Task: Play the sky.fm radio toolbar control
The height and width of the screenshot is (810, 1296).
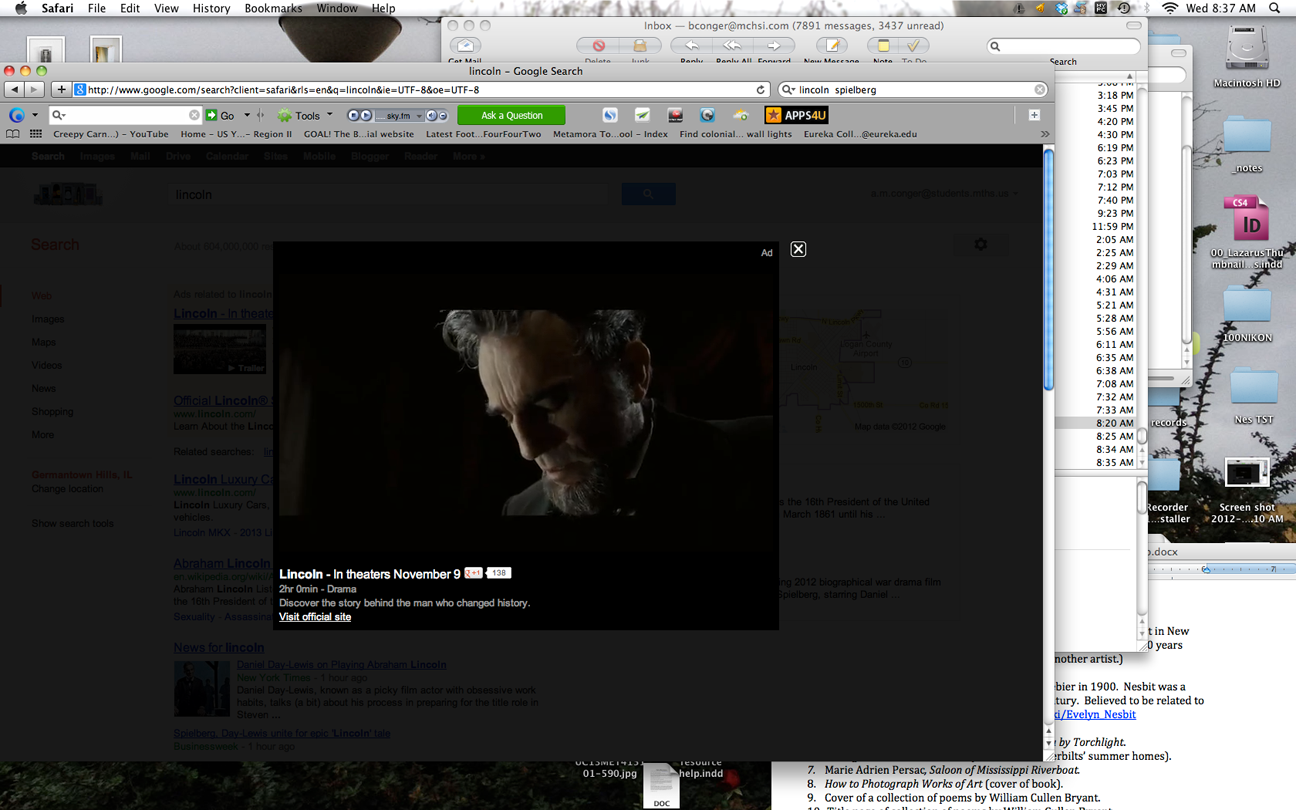Action: 366,115
